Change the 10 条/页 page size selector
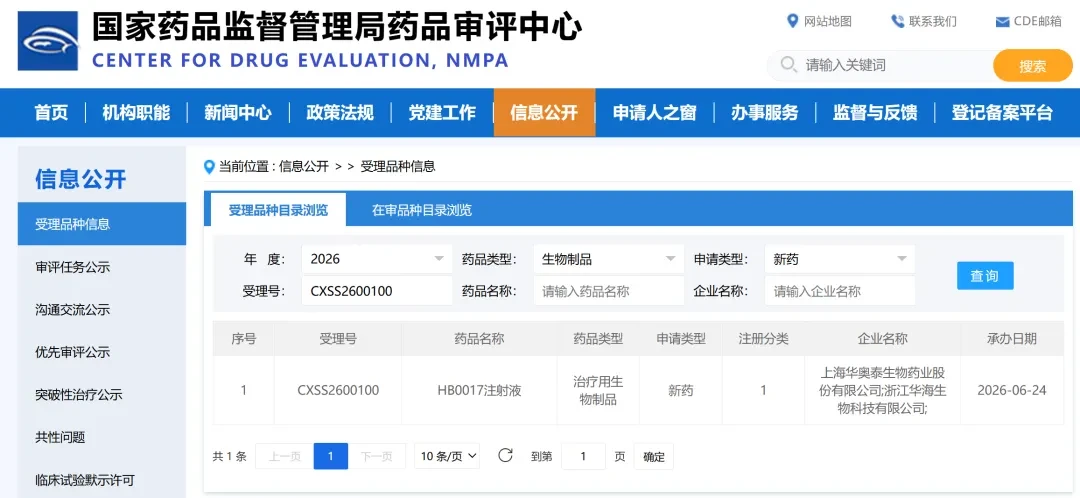 447,456
